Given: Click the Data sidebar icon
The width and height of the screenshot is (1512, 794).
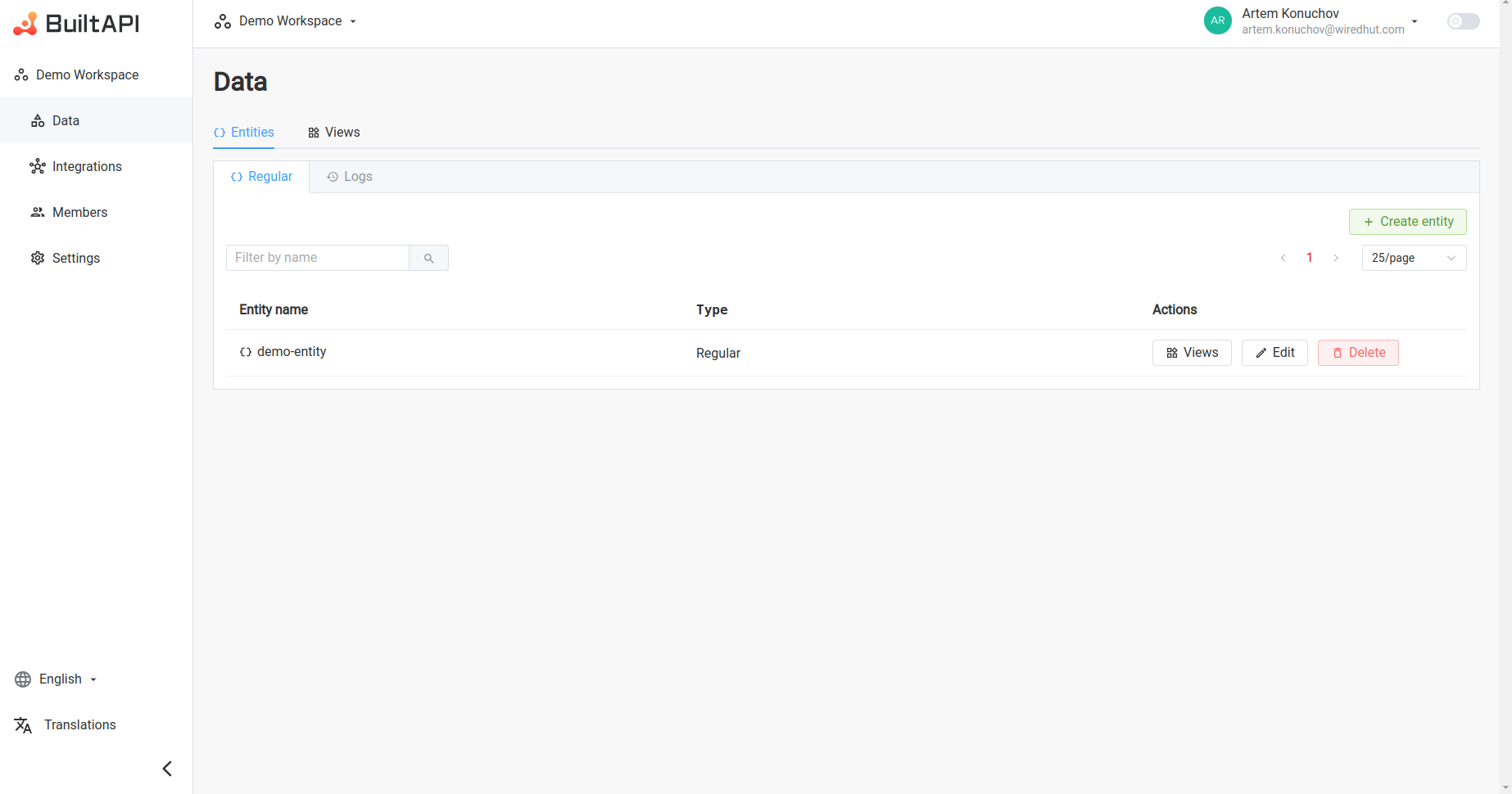Looking at the screenshot, I should pos(38,120).
